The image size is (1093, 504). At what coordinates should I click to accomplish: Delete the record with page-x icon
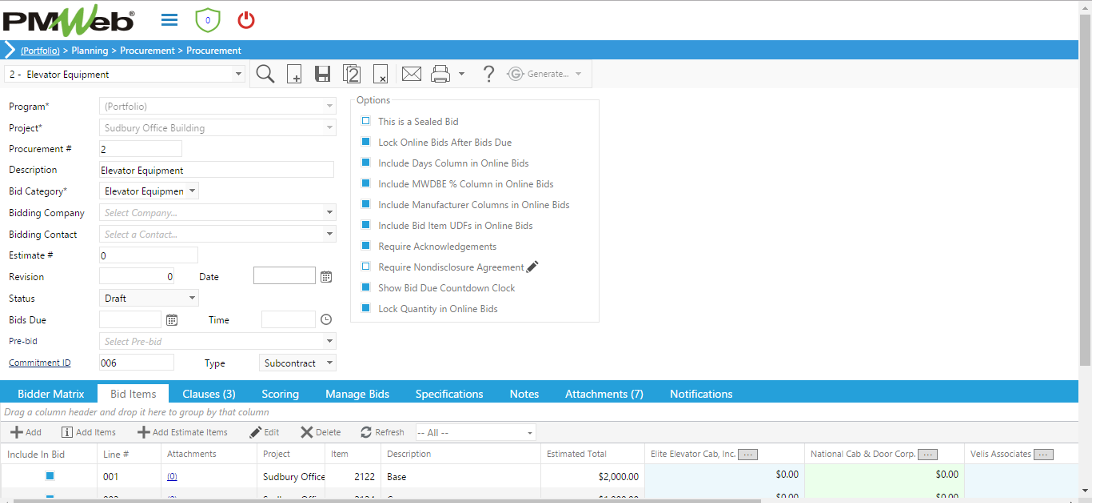tap(380, 74)
